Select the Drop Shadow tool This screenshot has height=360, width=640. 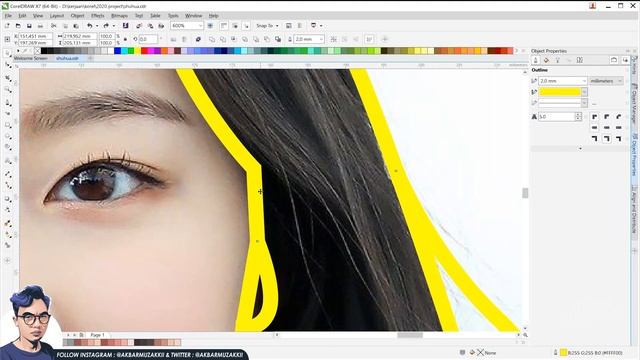[8, 199]
